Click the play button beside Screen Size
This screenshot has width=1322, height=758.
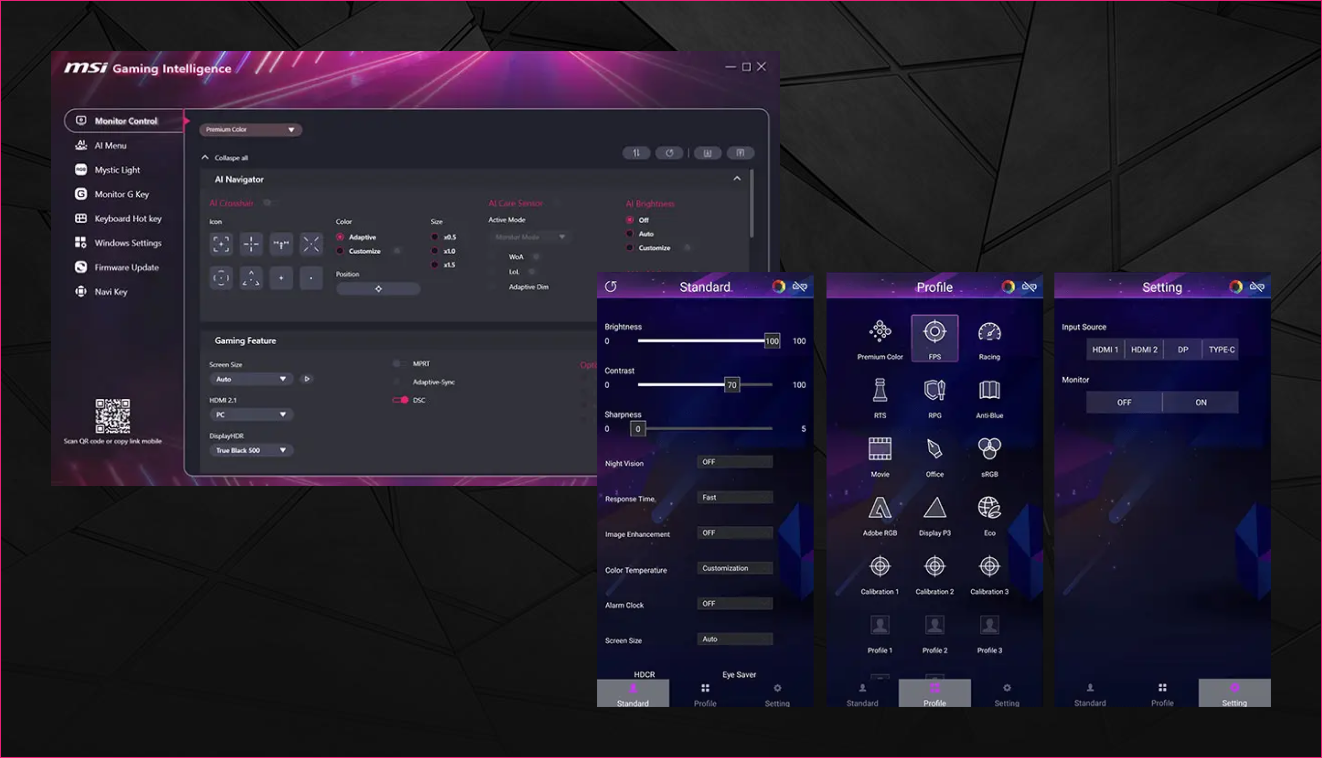[307, 379]
